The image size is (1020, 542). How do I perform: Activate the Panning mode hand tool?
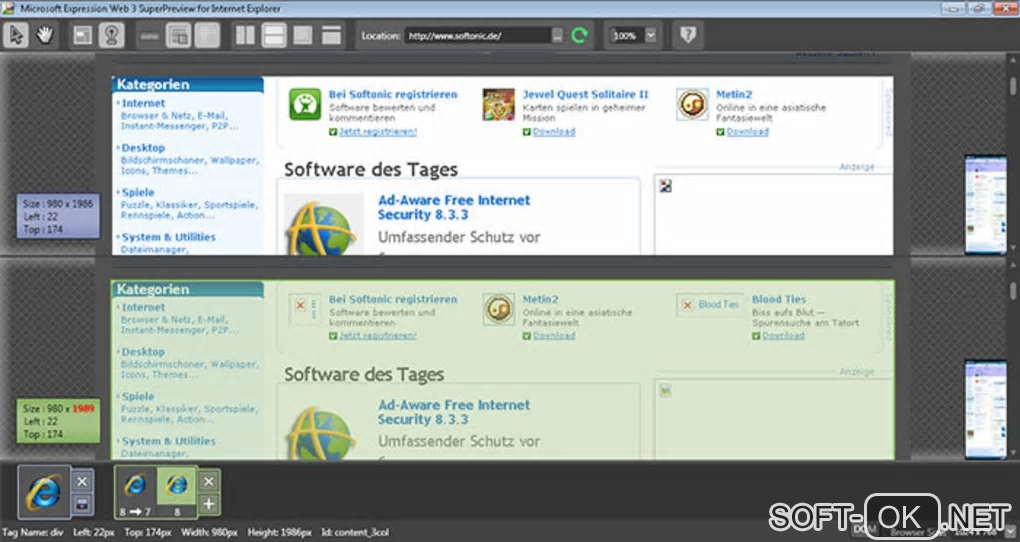[x=45, y=35]
